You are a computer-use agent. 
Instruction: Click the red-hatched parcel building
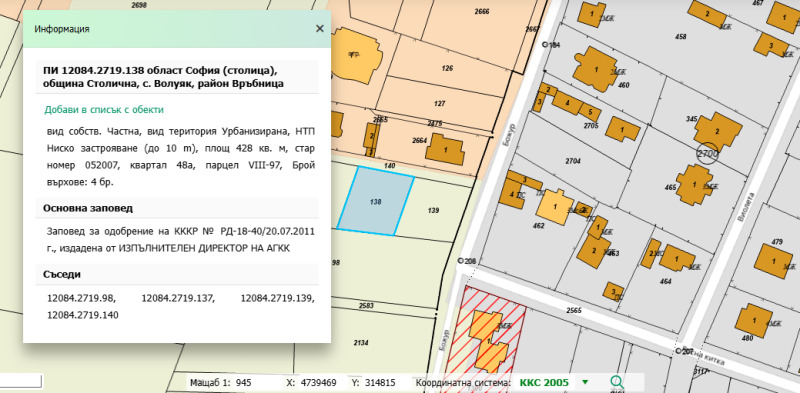click(489, 340)
